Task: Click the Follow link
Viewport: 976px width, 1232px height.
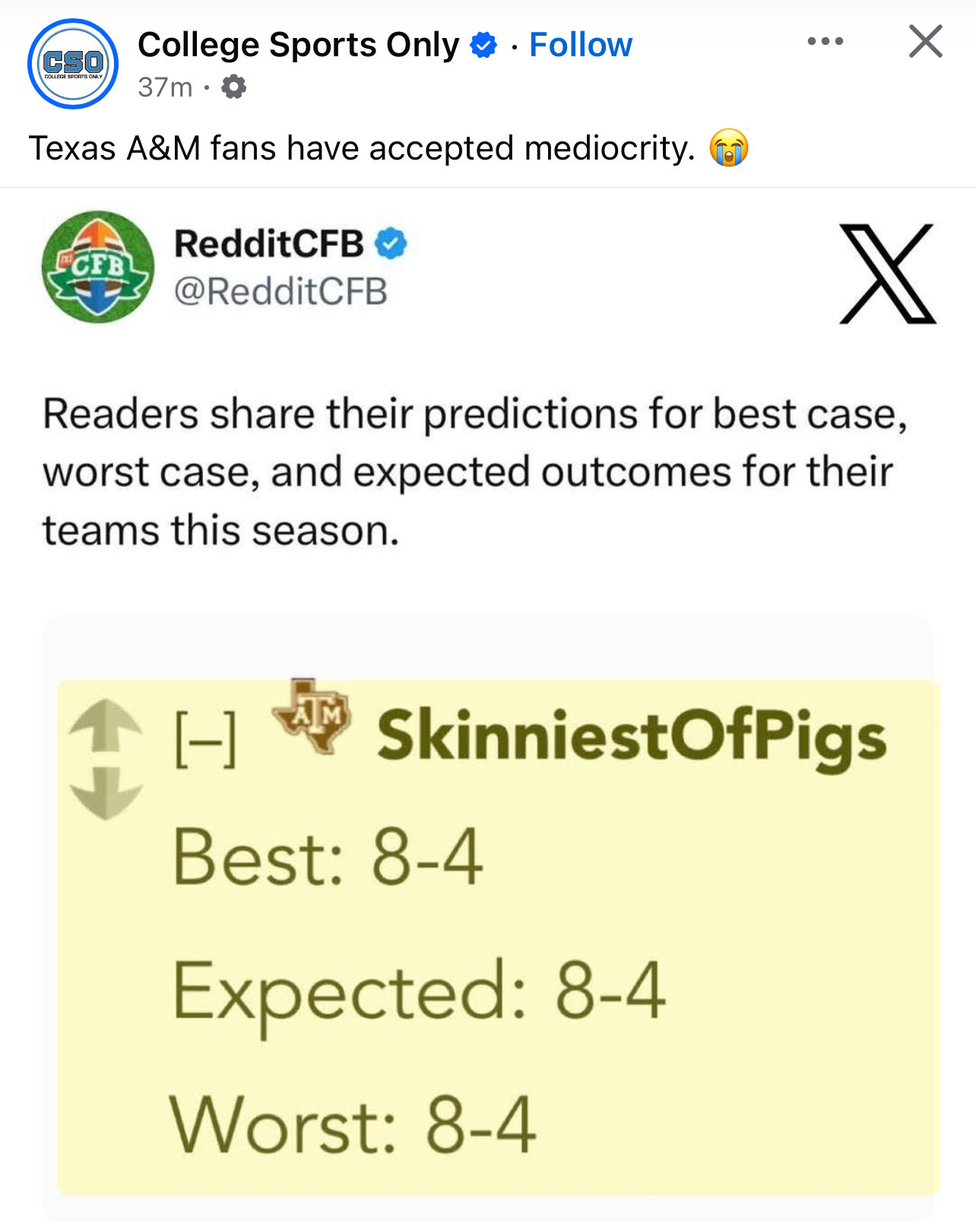Action: tap(581, 45)
